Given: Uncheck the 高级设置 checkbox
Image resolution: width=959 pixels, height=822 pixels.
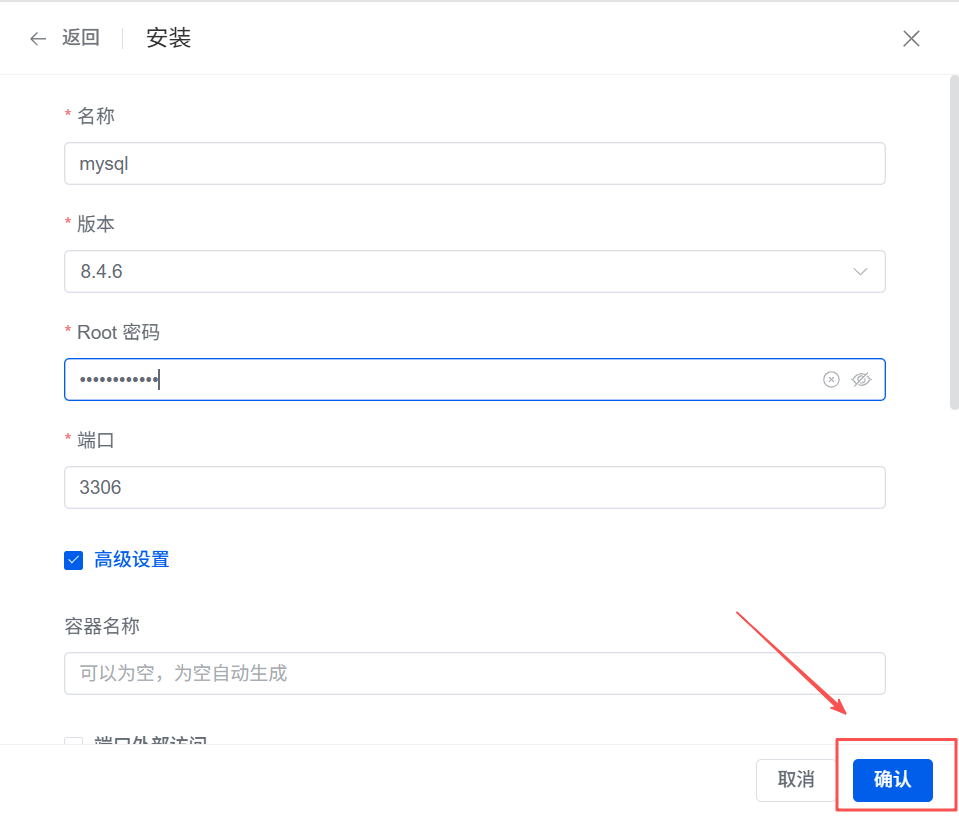Looking at the screenshot, I should (73, 560).
